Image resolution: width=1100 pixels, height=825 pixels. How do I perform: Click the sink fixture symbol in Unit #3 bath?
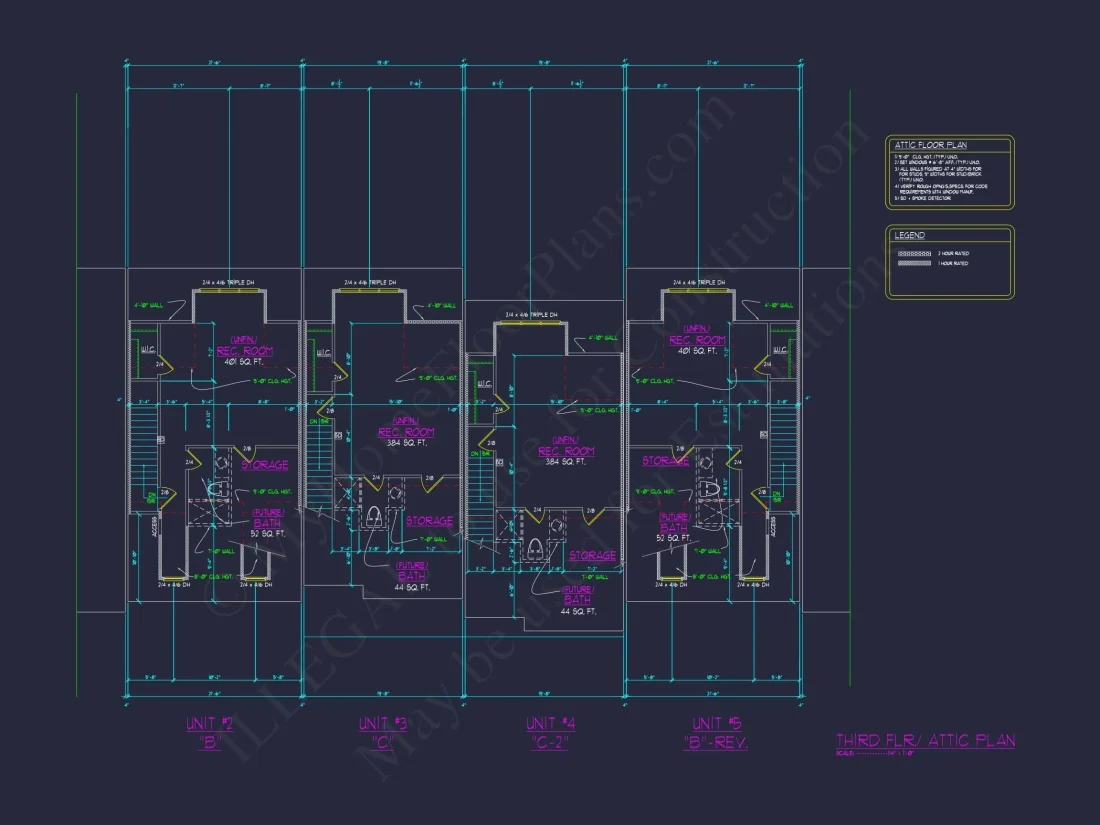(394, 492)
